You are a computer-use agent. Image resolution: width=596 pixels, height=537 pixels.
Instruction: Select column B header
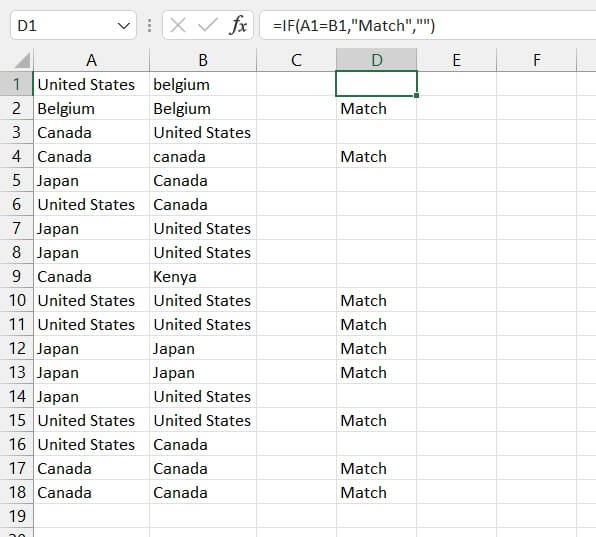203,60
